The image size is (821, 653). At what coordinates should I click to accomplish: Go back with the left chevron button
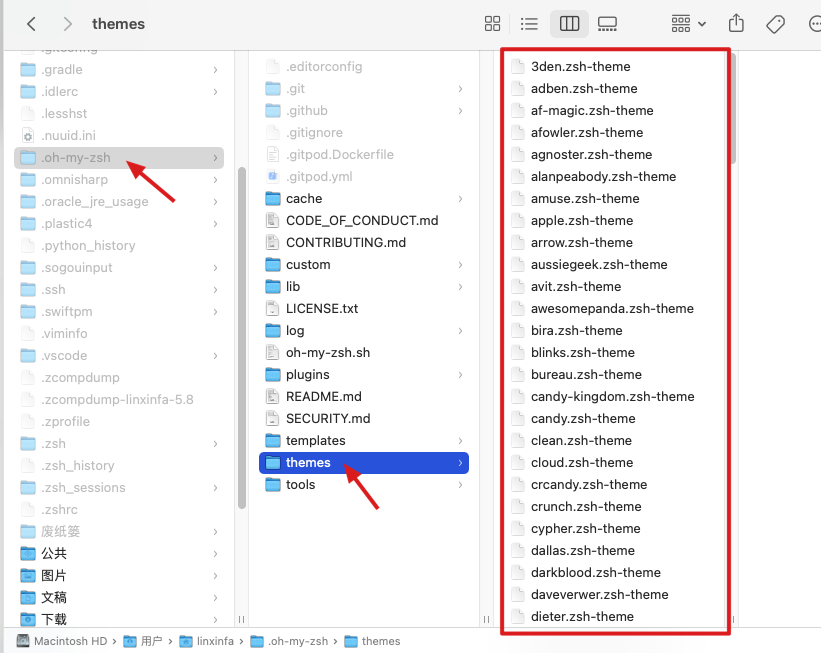coord(31,24)
